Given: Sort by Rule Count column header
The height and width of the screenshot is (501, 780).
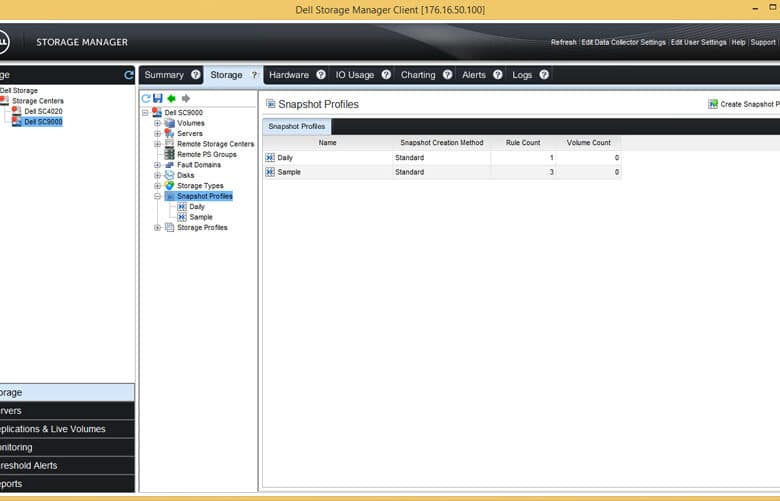Looking at the screenshot, I should (523, 143).
